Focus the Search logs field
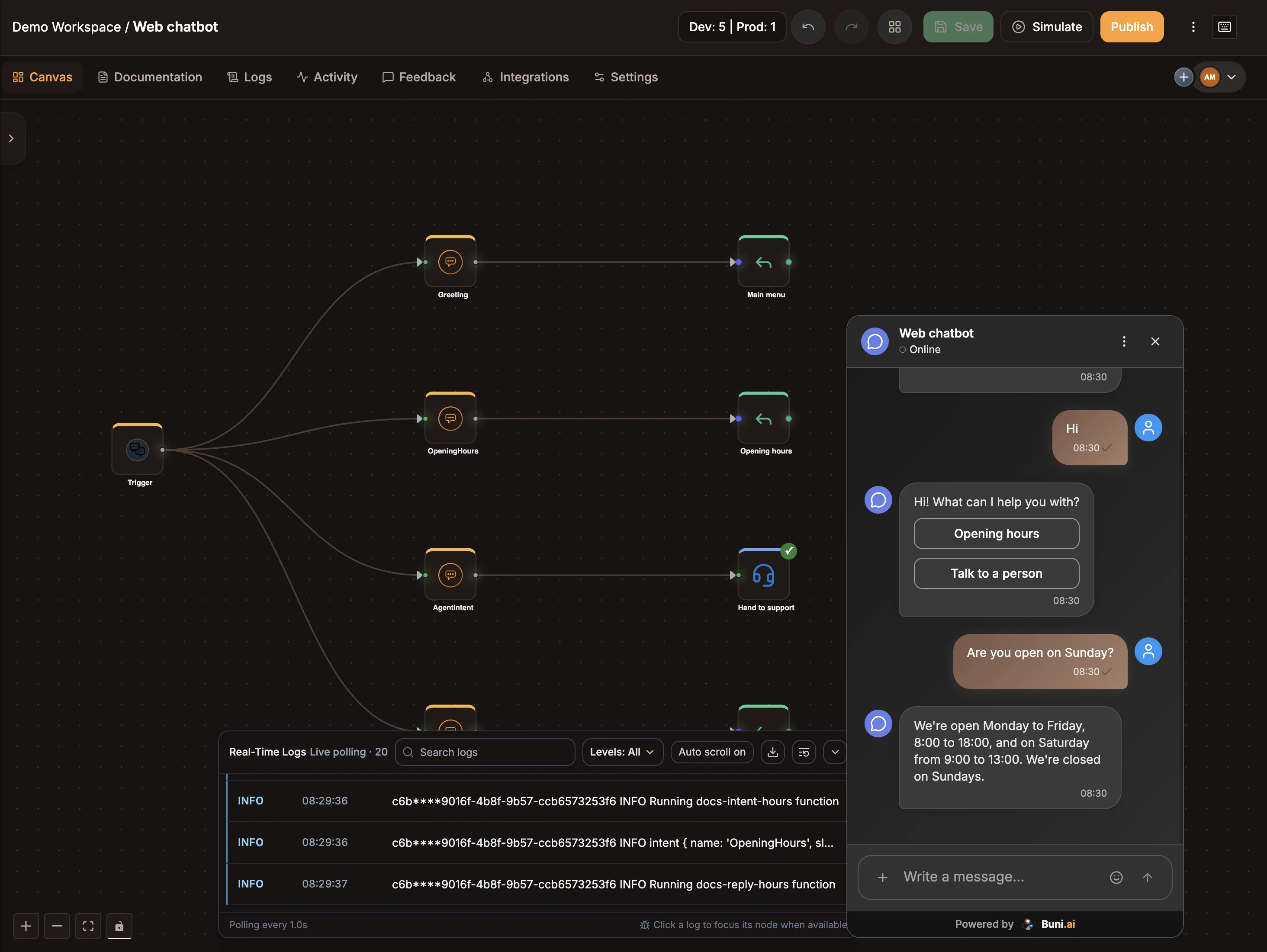Viewport: 1267px width, 952px height. [485, 752]
